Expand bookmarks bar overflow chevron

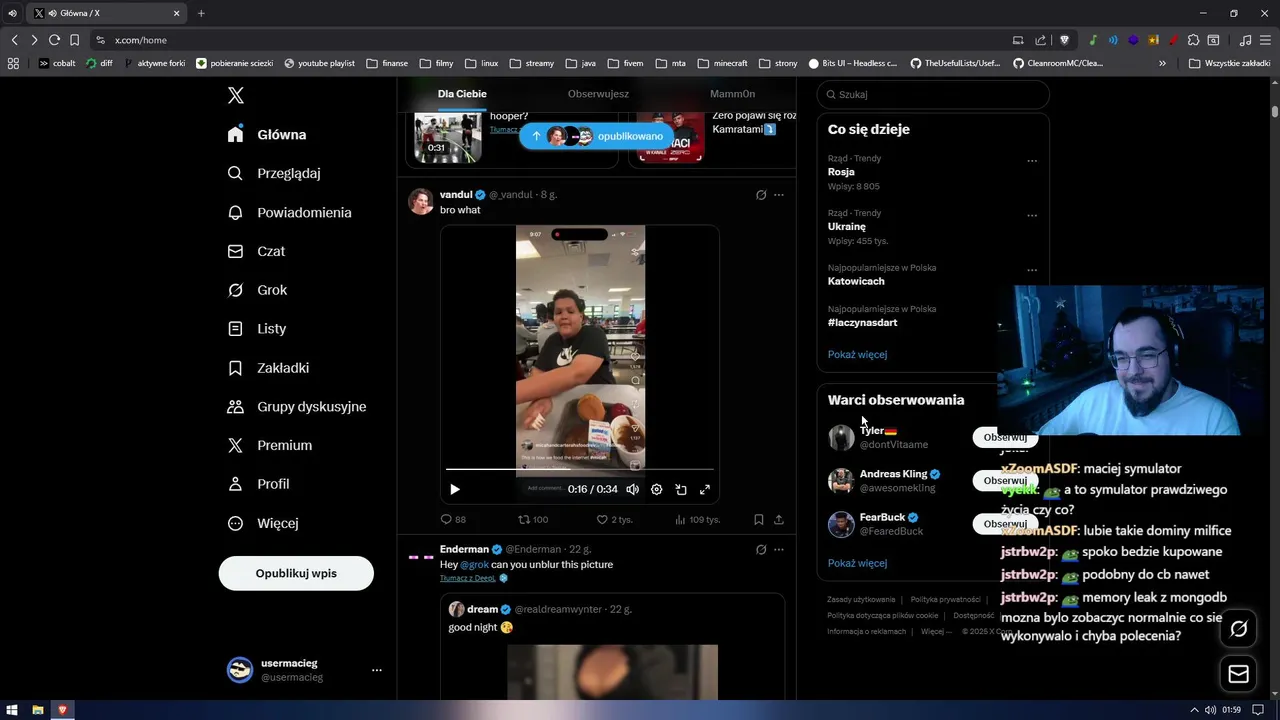click(x=1162, y=63)
